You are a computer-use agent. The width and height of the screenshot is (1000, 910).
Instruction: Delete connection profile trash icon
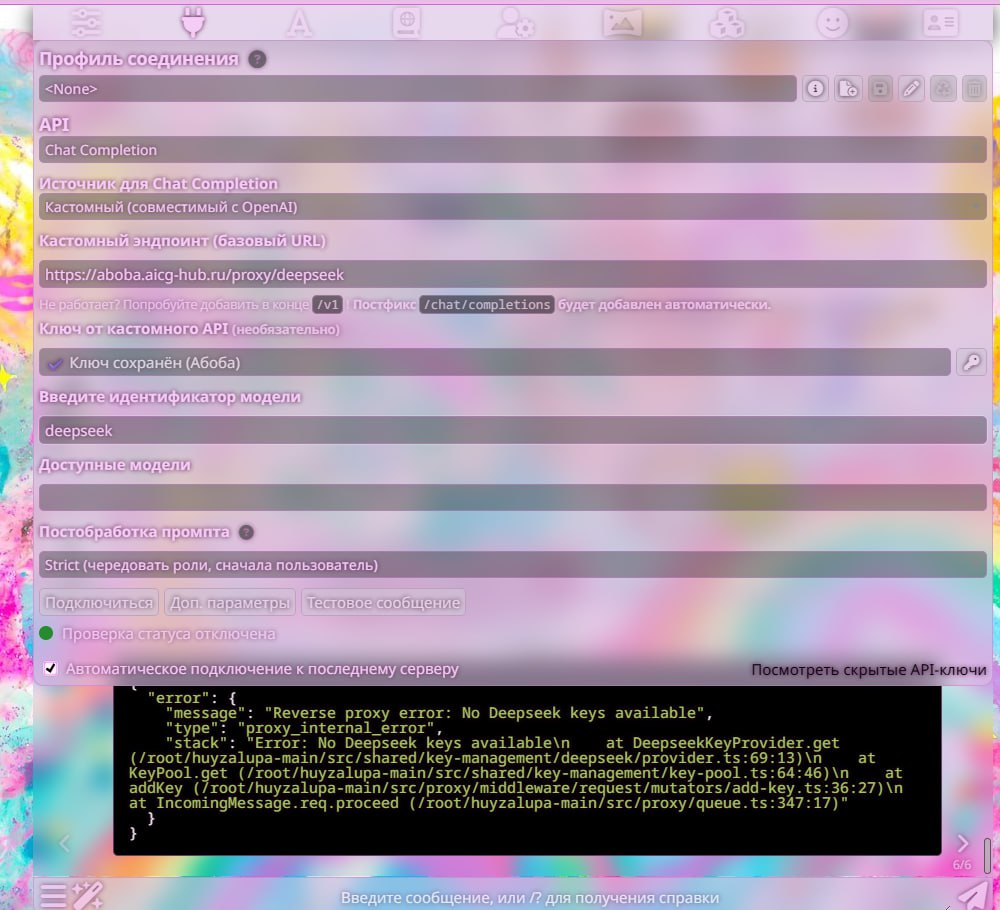(974, 89)
